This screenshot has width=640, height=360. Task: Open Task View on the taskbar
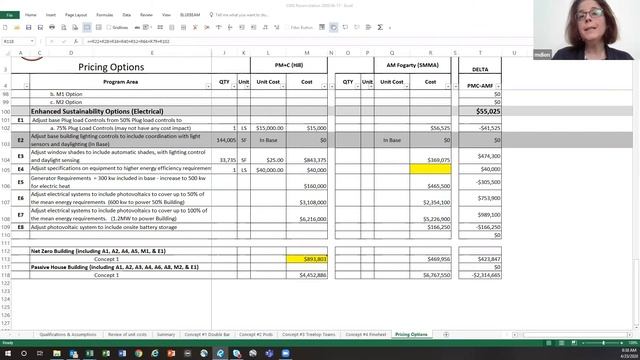pos(40,353)
